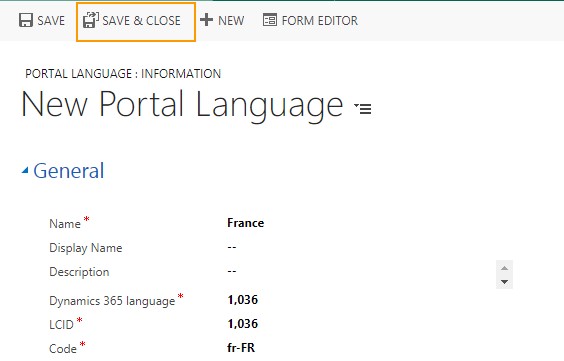Click the Form Editor icon
This screenshot has height=361, width=564.
(270, 20)
